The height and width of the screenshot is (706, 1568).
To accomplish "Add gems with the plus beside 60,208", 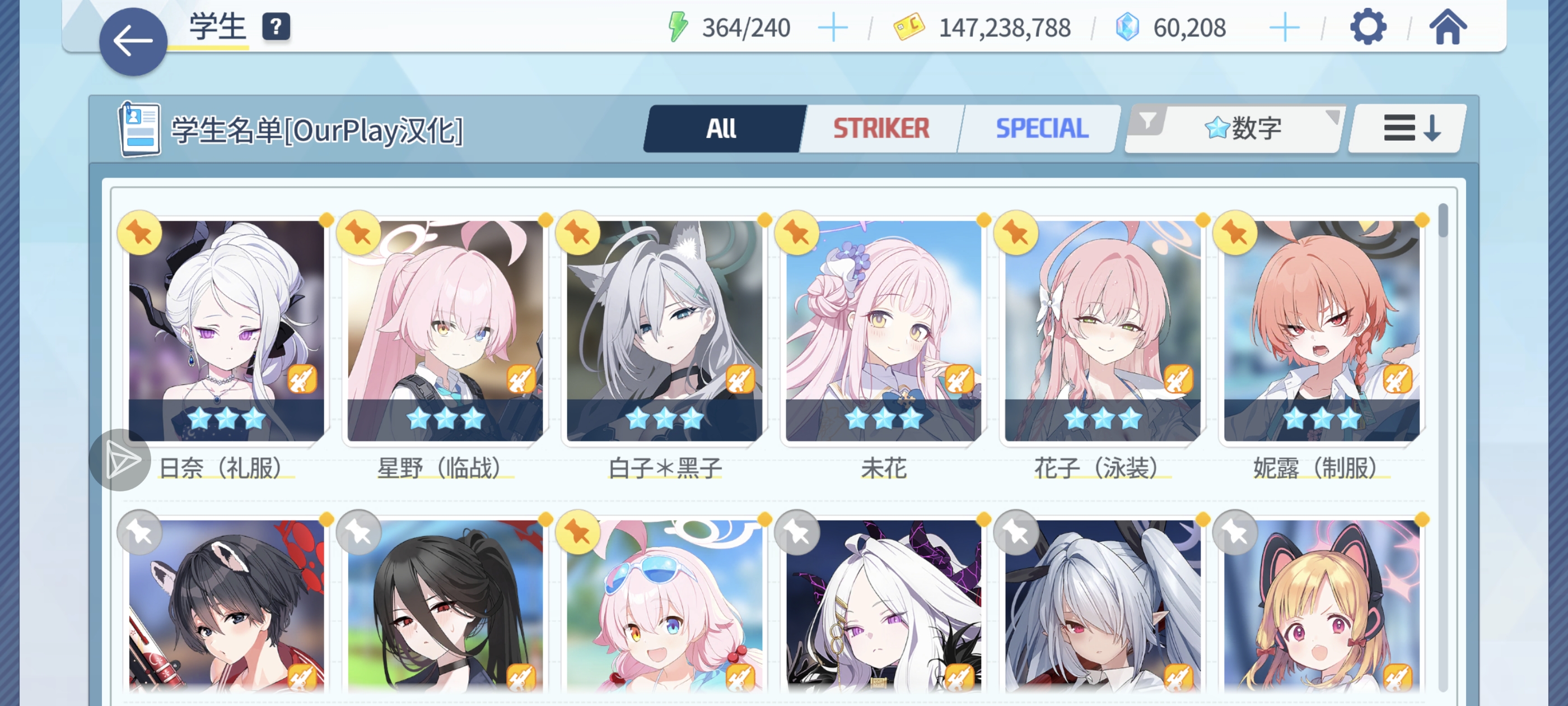I will tap(1284, 28).
